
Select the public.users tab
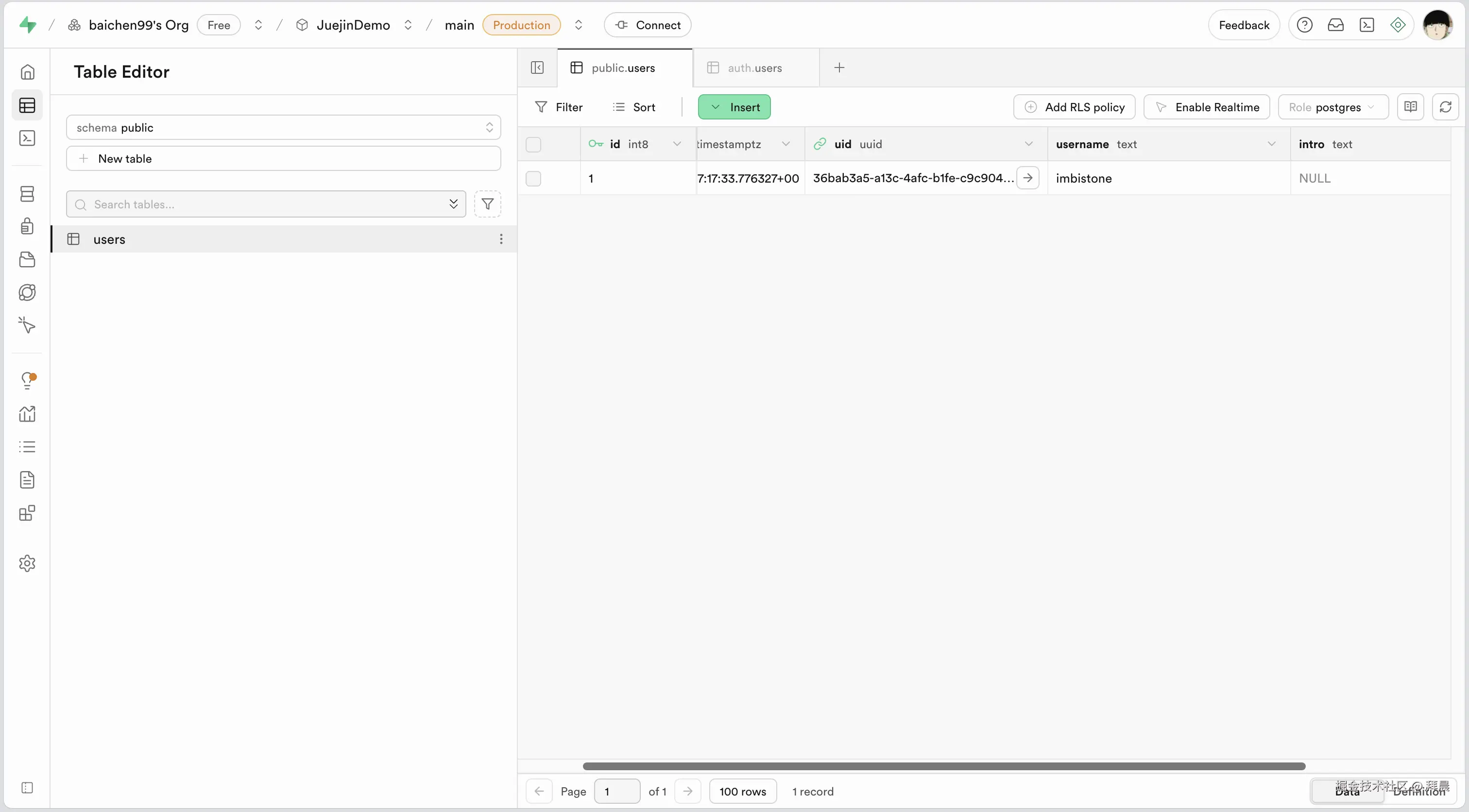pos(623,68)
